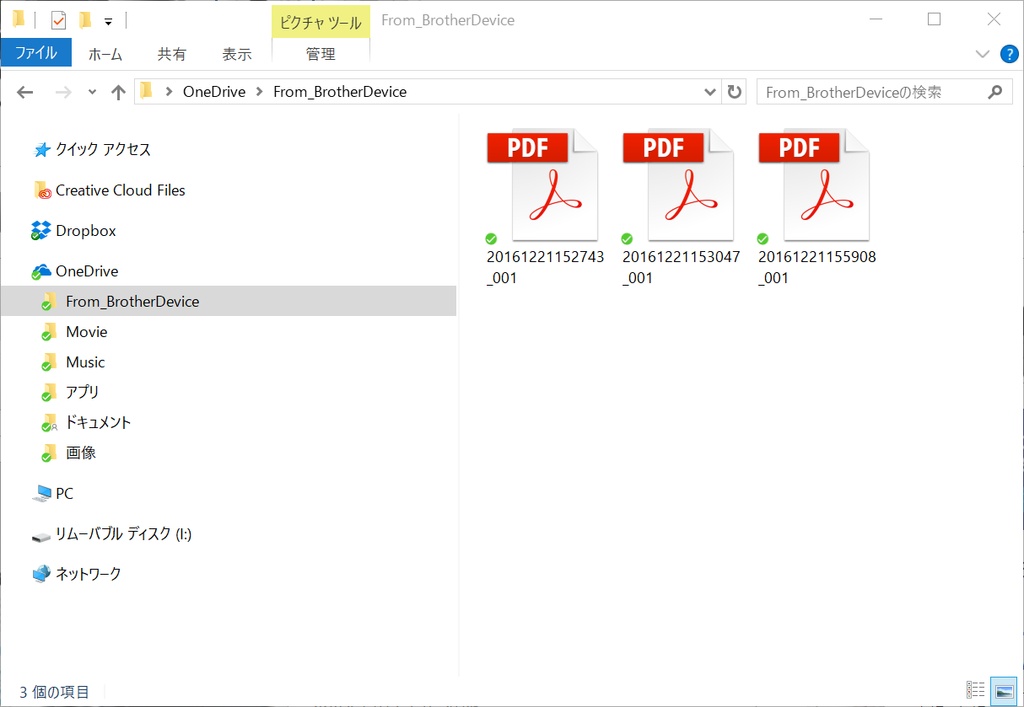Expand chevron after OneDrive in breadcrumb
The width and height of the screenshot is (1024, 707).
(259, 92)
